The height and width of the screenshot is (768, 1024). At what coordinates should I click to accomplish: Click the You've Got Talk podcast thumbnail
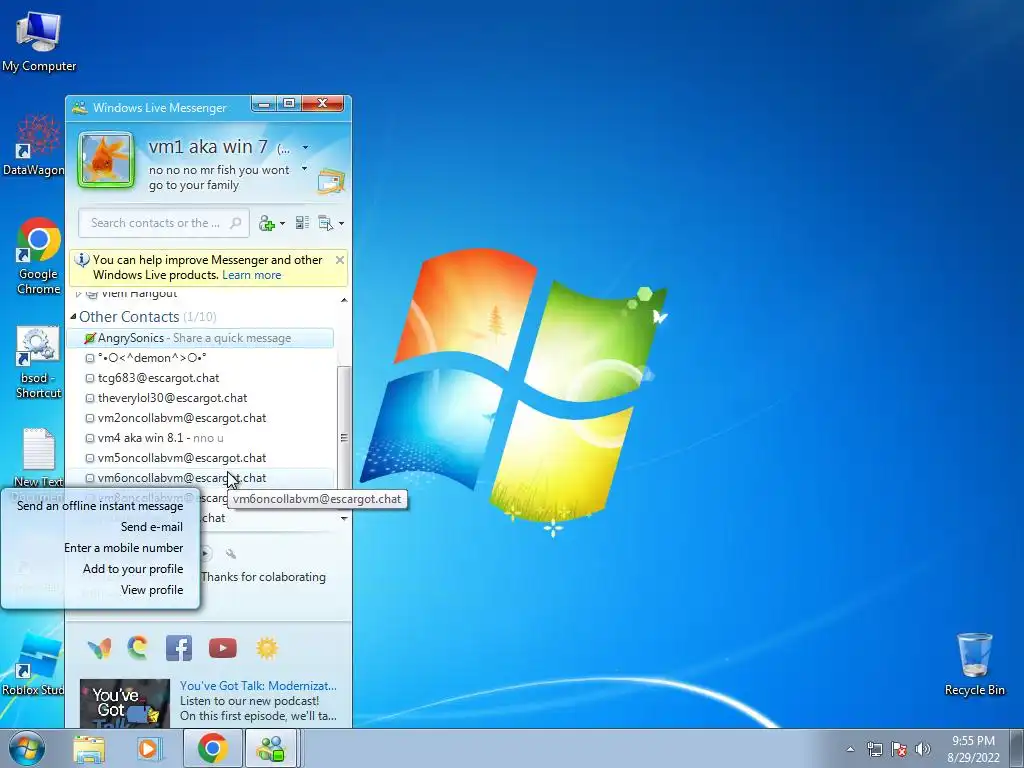tap(125, 703)
